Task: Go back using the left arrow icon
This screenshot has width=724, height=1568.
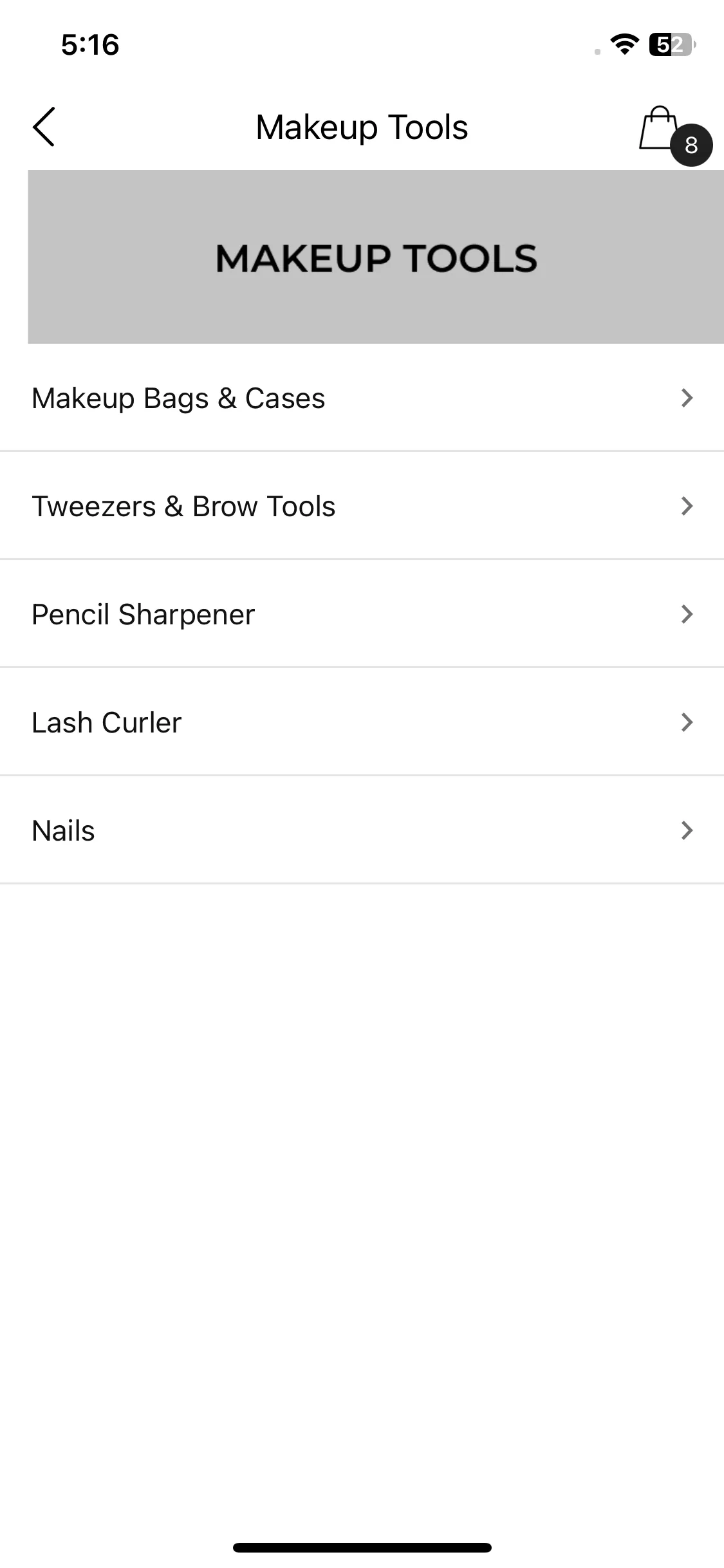Action: tap(44, 127)
